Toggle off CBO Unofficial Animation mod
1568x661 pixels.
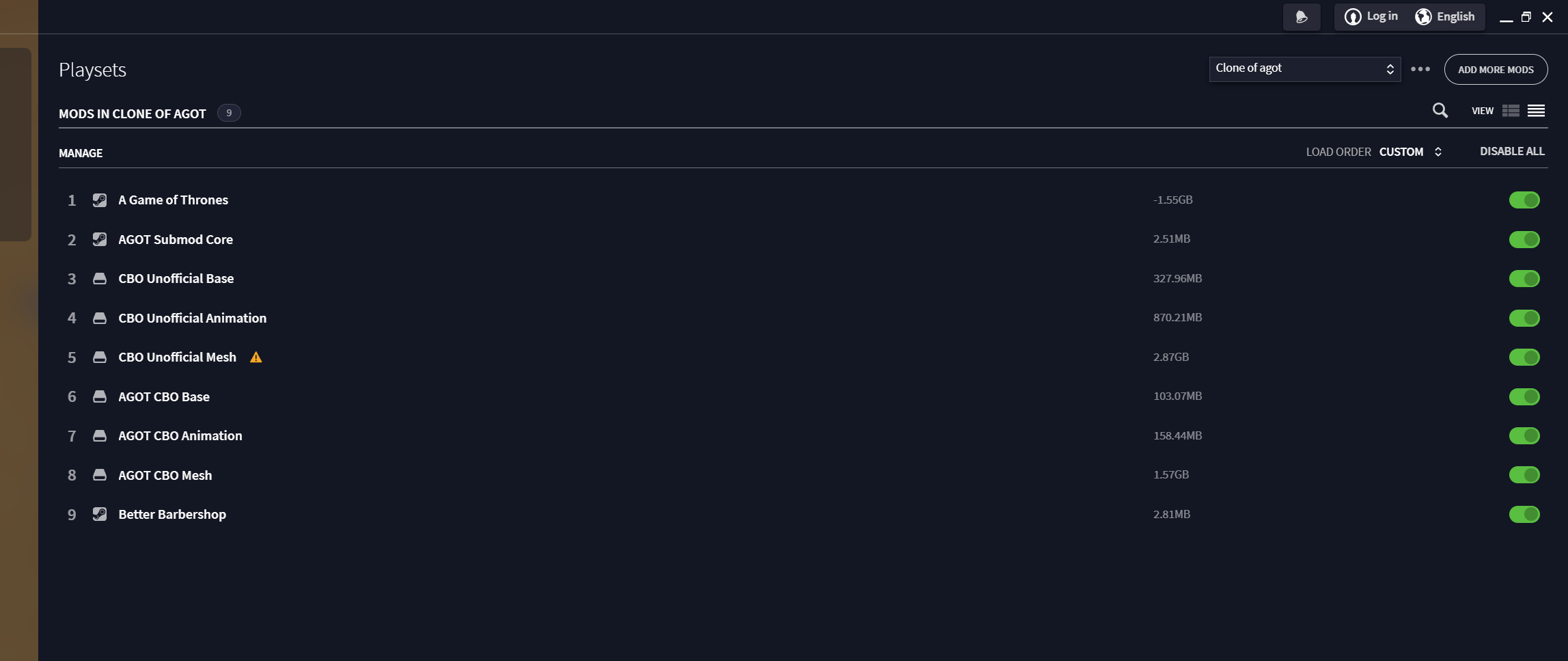[1524, 318]
